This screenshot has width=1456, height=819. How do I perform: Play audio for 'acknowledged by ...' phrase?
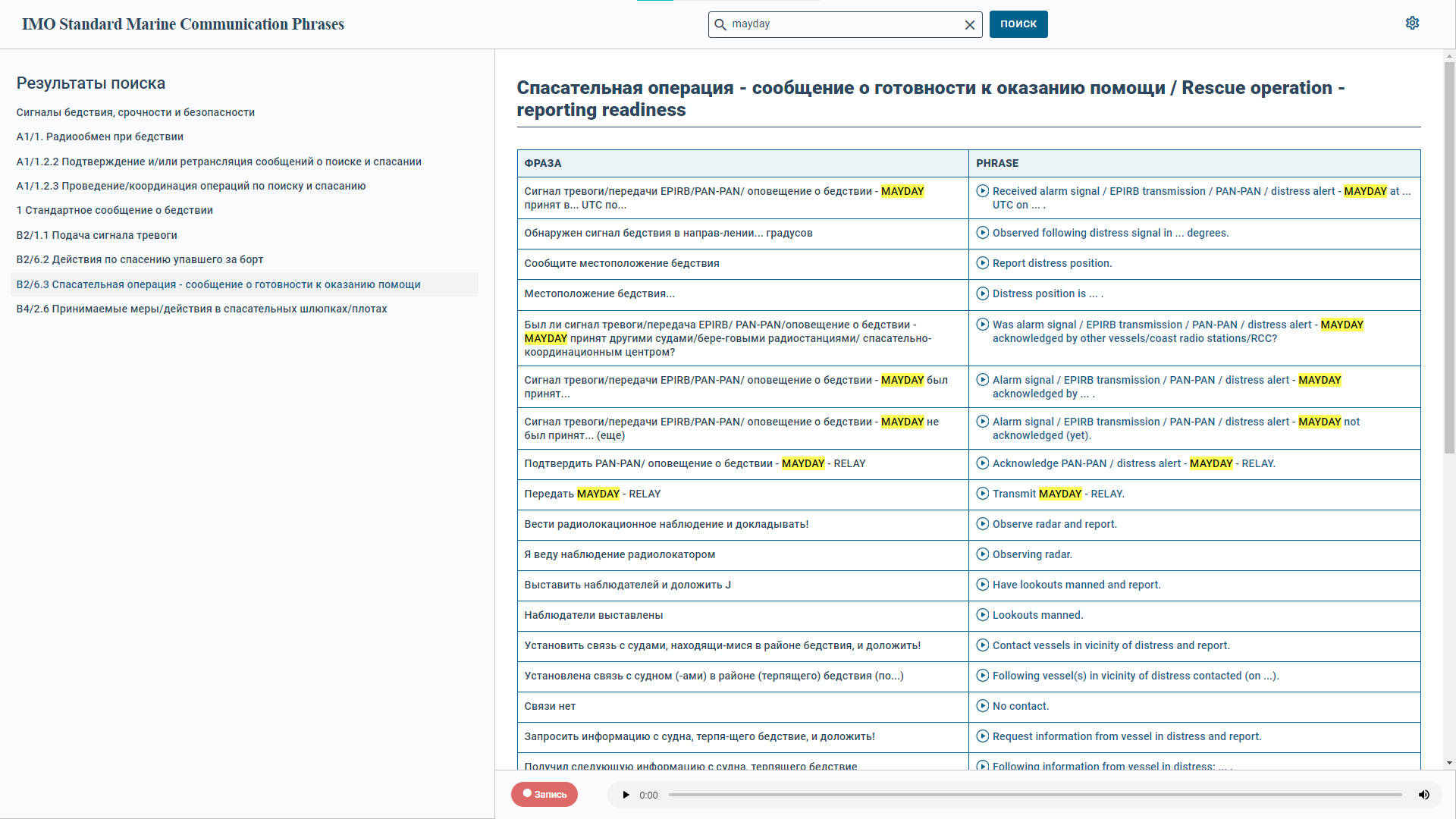click(983, 380)
